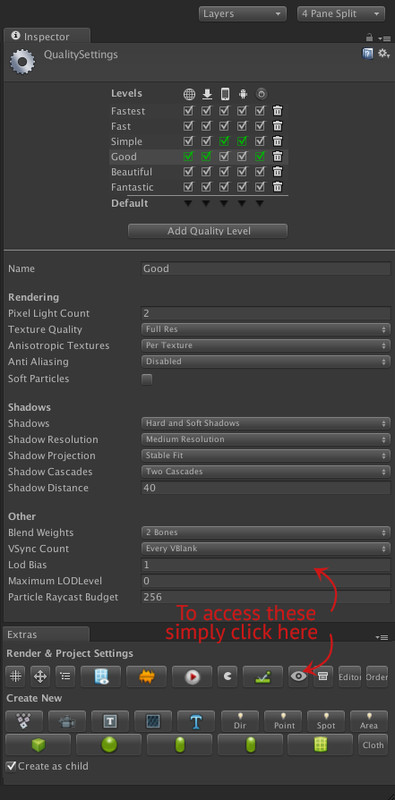The width and height of the screenshot is (395, 800).
Task: Open the 4 Pane Split layout dropdown
Action: pyautogui.click(x=341, y=14)
